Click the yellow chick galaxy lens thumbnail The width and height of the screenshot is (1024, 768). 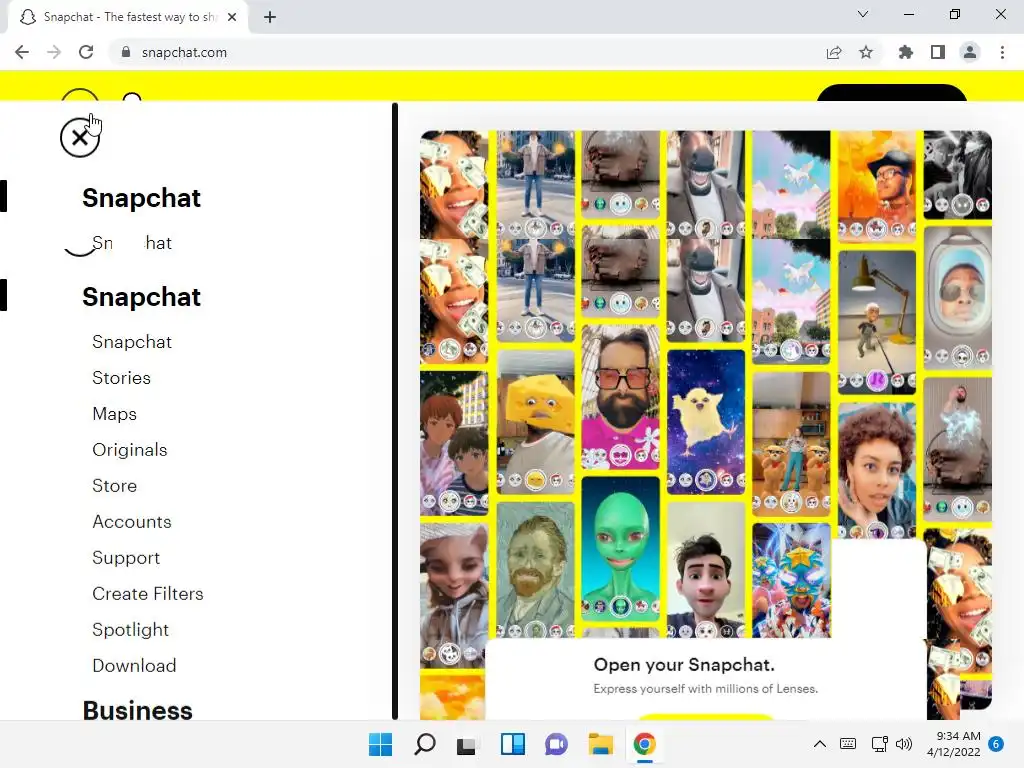[x=706, y=422]
